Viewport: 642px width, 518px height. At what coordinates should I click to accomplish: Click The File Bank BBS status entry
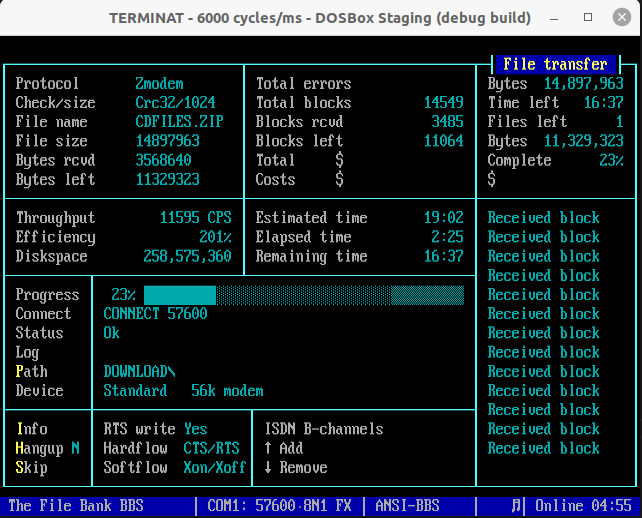pyautogui.click(x=76, y=506)
